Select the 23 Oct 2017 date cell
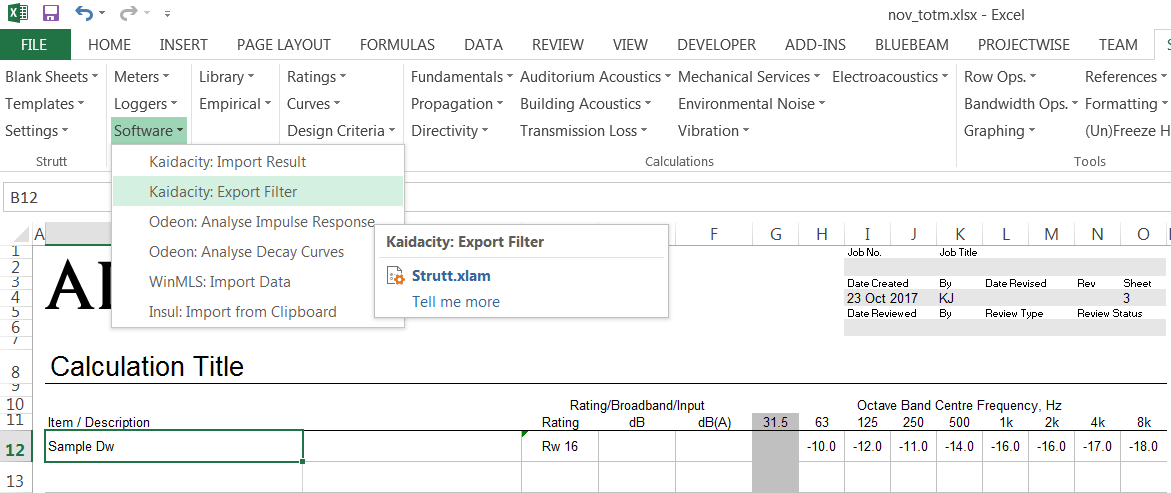 [x=882, y=298]
